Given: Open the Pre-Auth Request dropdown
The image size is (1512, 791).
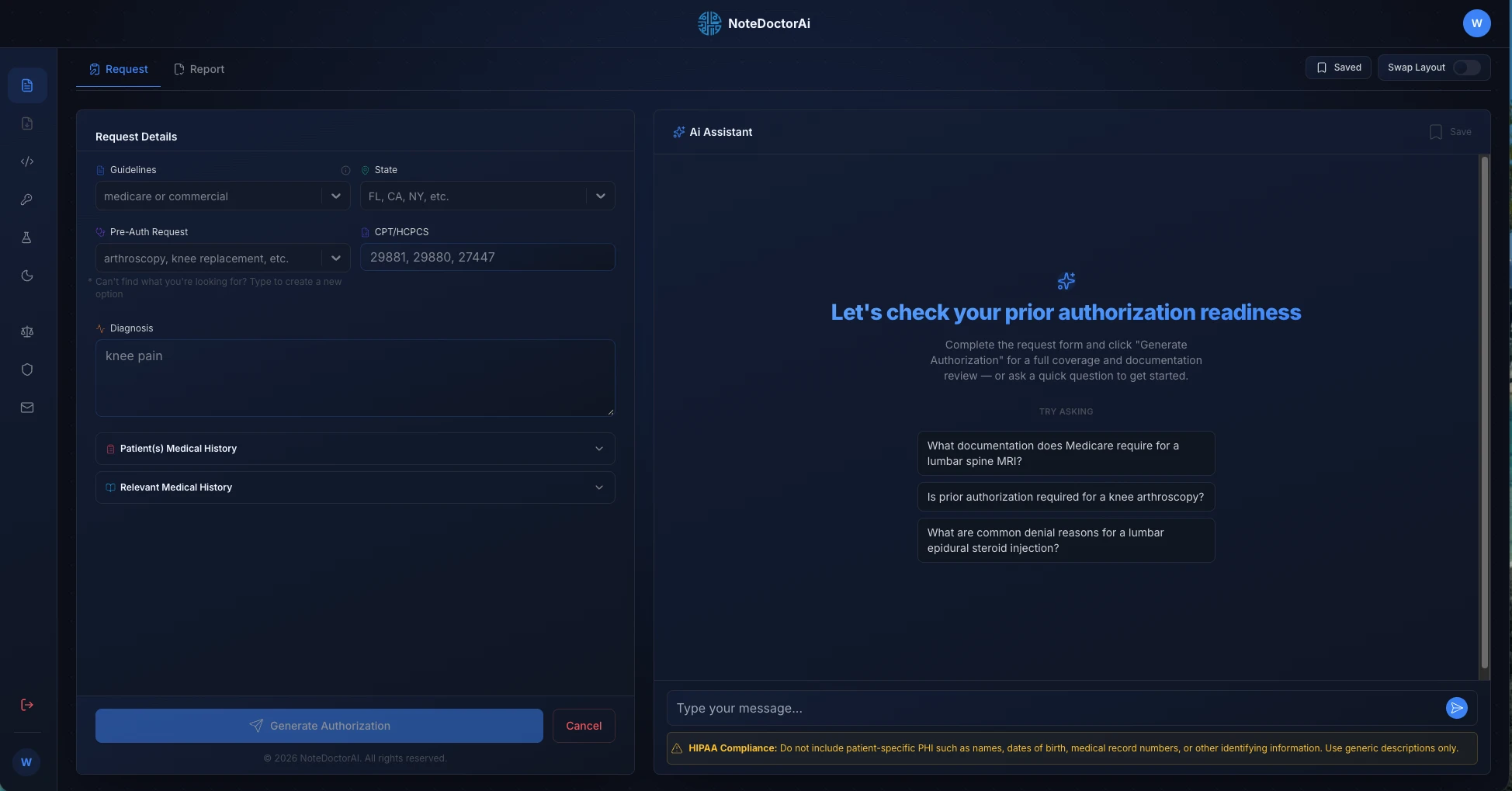Looking at the screenshot, I should 223,258.
